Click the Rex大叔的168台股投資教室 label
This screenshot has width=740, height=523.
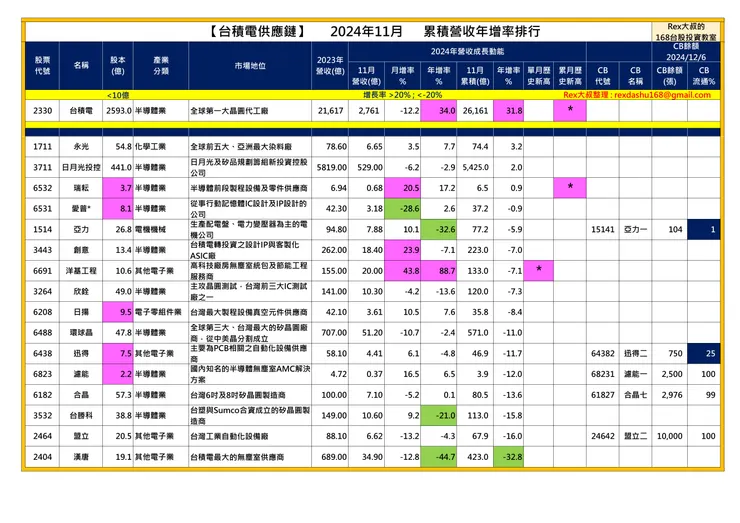coord(686,32)
